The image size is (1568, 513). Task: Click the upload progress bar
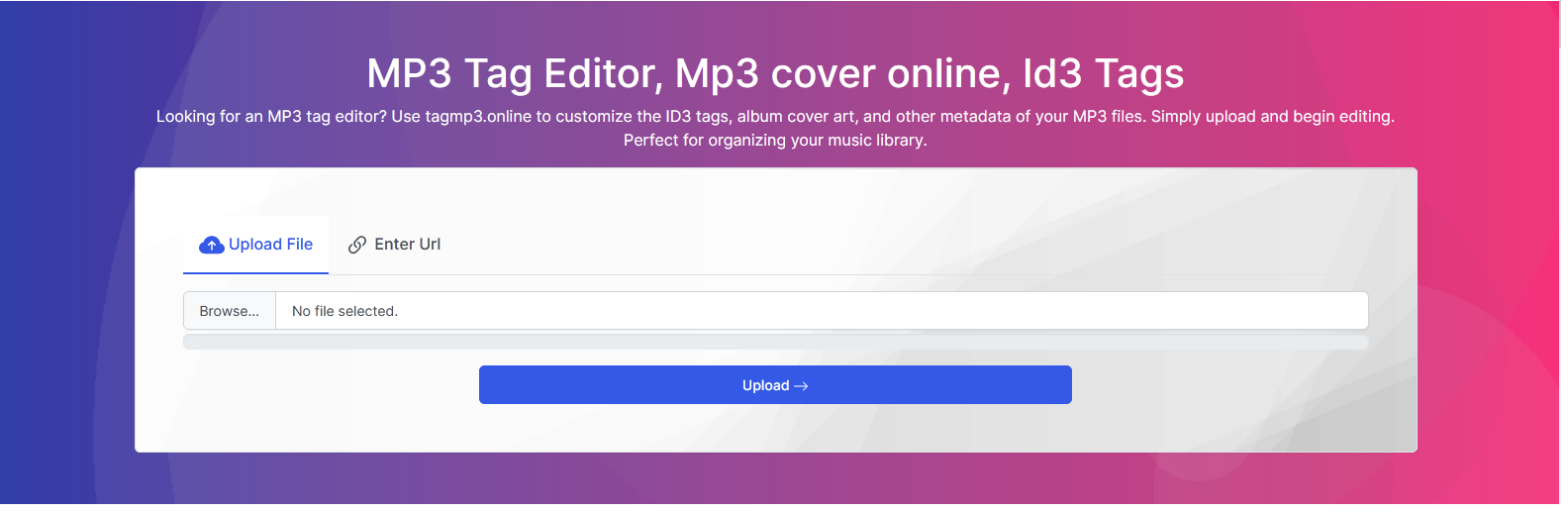(775, 343)
